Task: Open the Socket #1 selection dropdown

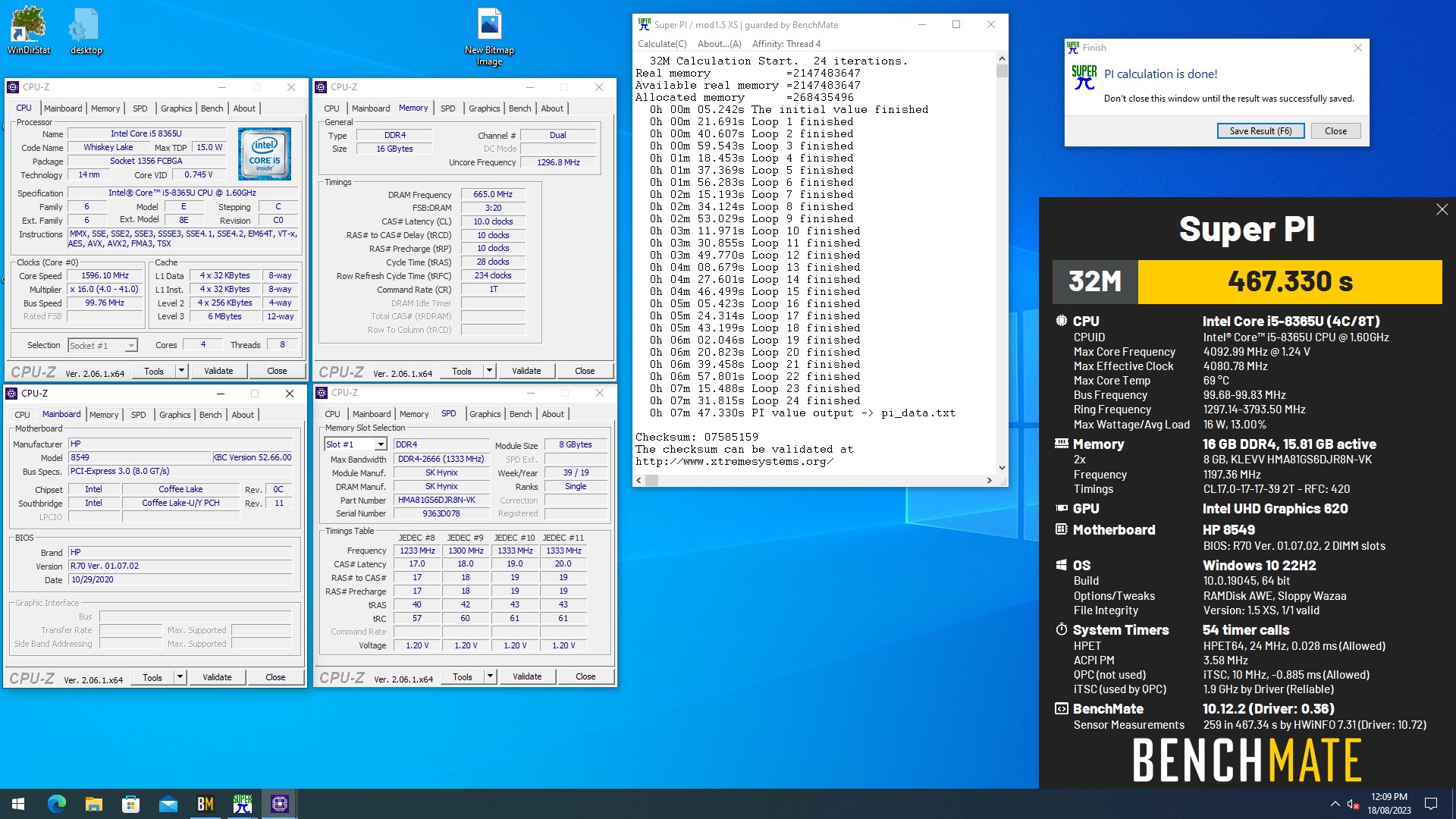Action: [x=102, y=345]
